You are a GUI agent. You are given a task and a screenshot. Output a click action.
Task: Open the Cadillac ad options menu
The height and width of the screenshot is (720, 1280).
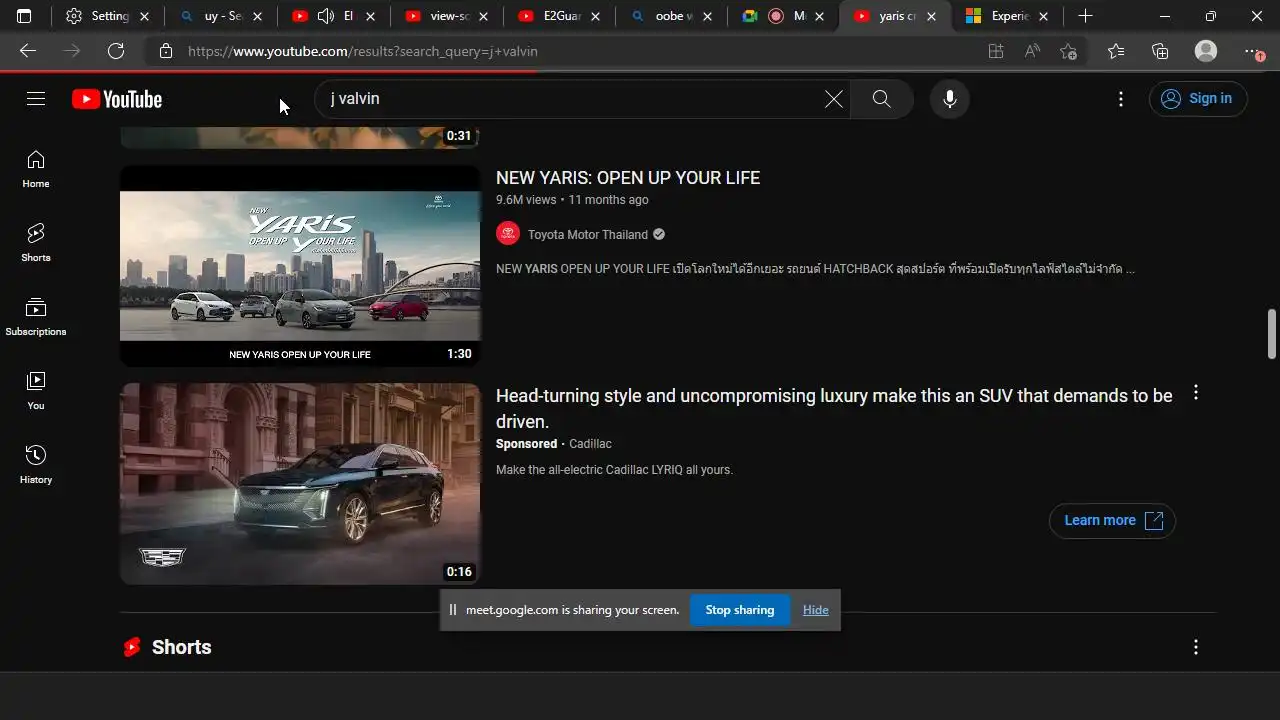1196,393
